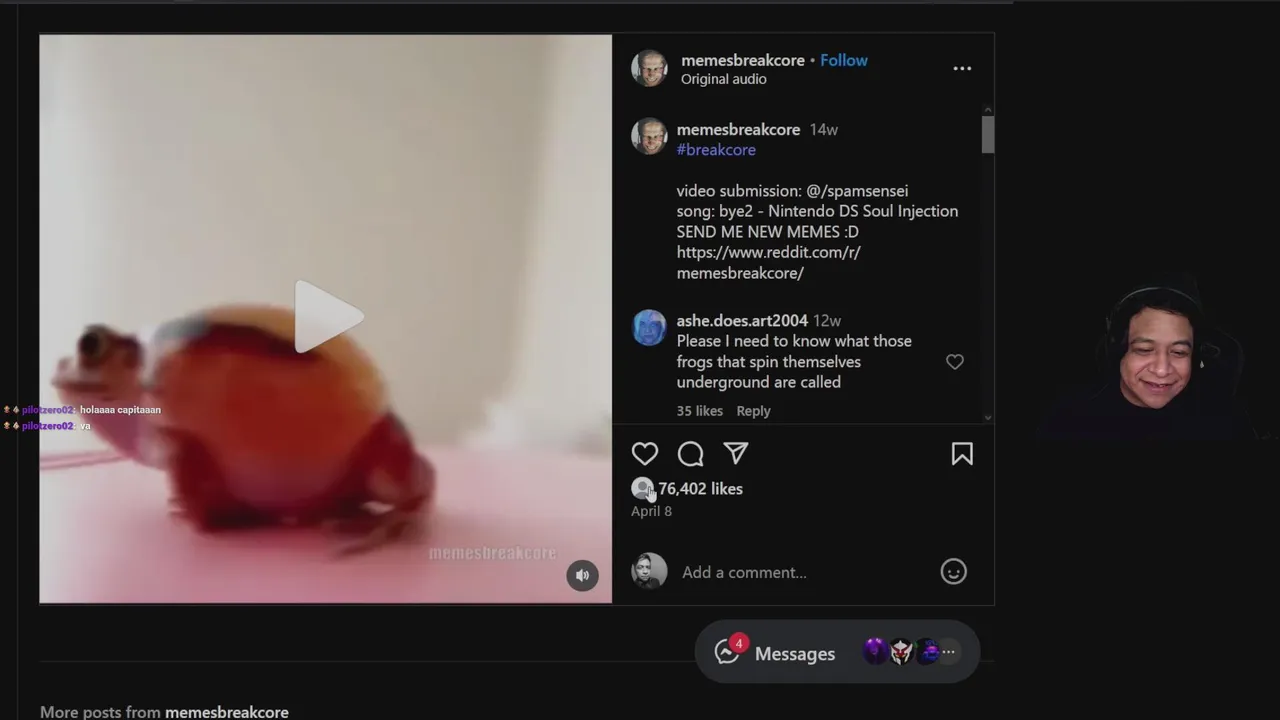
Task: Expand the message avatars ellipsis
Action: click(948, 652)
